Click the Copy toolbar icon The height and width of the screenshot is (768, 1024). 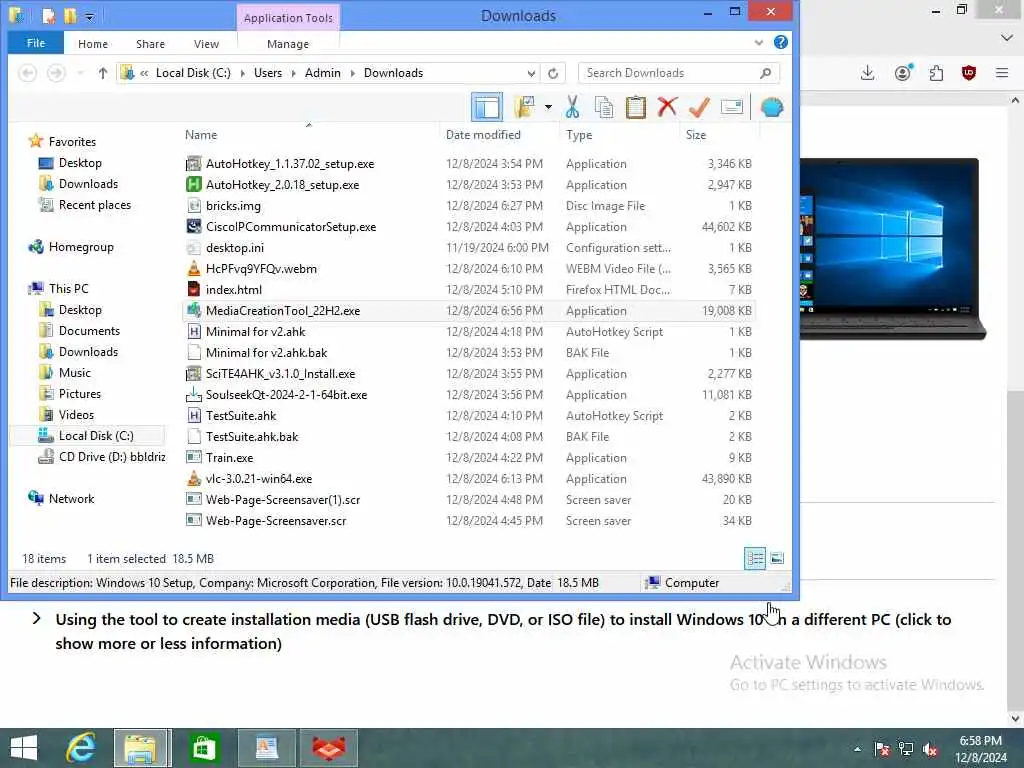click(x=604, y=107)
